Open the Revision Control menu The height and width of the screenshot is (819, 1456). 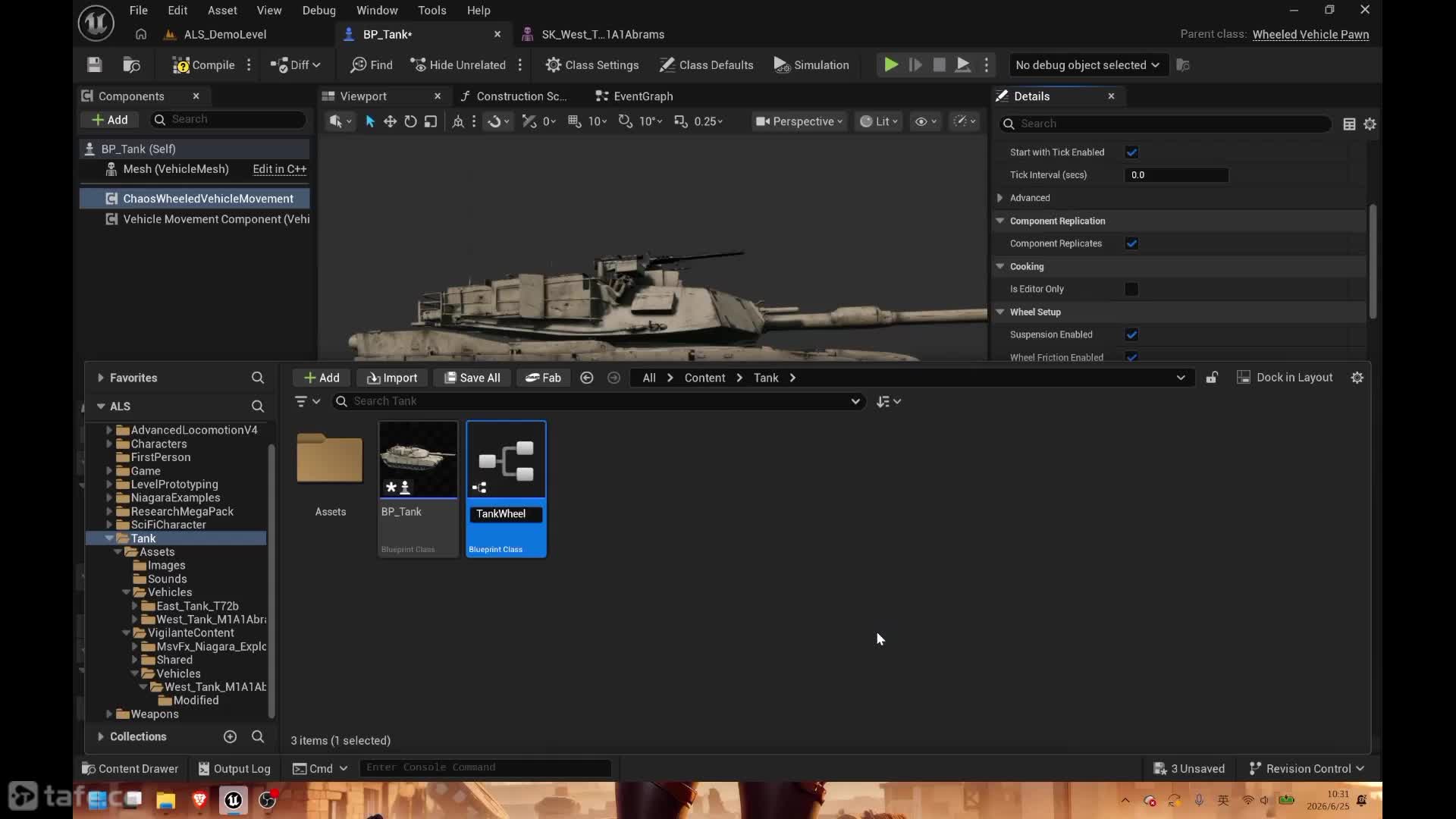click(x=1307, y=769)
